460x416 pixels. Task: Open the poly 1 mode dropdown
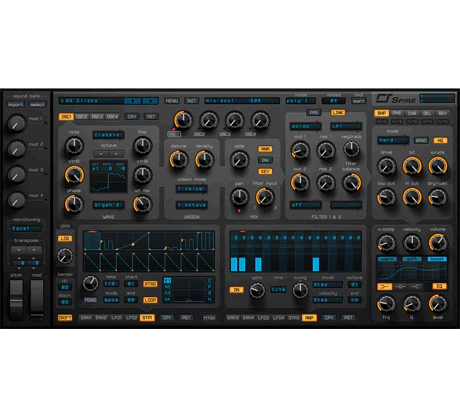301,101
